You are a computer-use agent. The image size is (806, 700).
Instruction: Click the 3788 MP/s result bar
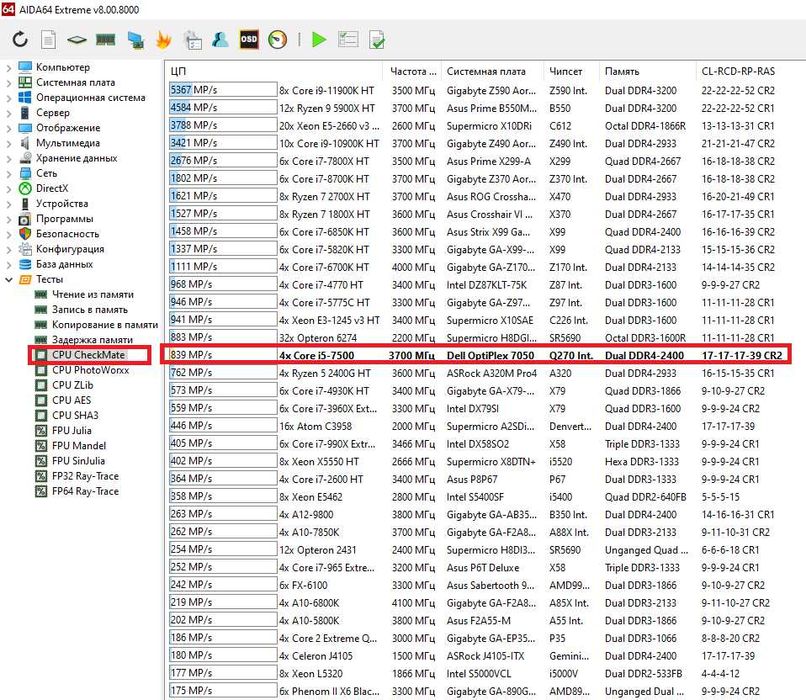pos(223,125)
